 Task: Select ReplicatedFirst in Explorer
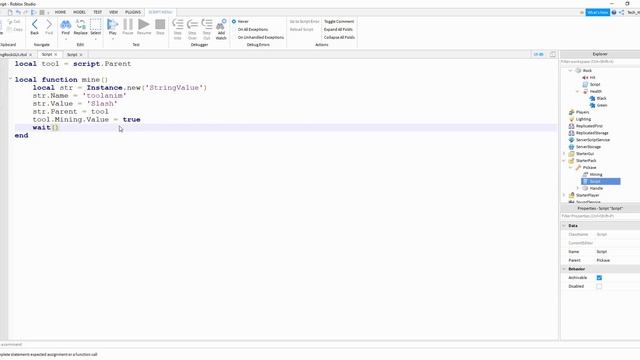(x=586, y=126)
